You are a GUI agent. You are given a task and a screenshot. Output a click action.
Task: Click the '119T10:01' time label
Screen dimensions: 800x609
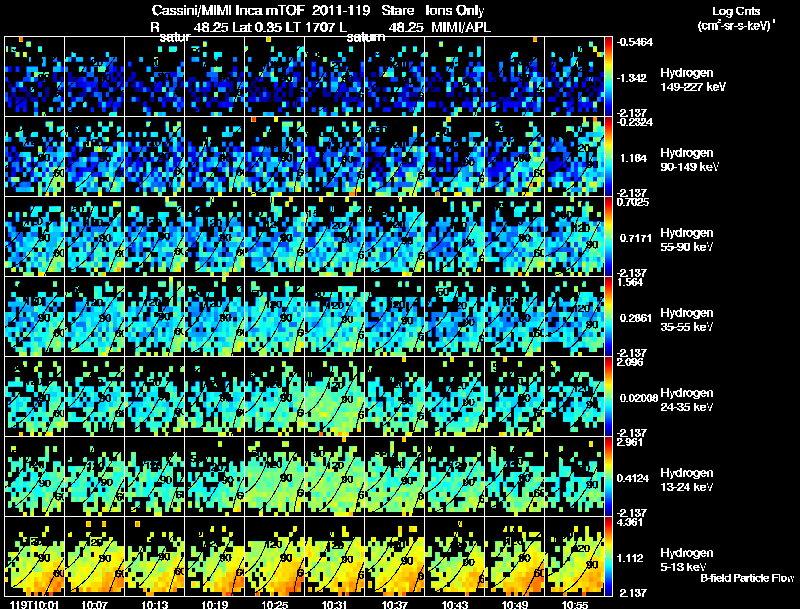tap(34, 604)
